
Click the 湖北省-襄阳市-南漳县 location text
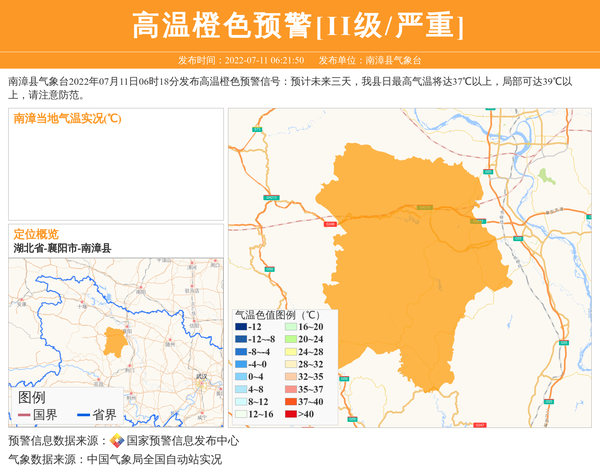62,248
